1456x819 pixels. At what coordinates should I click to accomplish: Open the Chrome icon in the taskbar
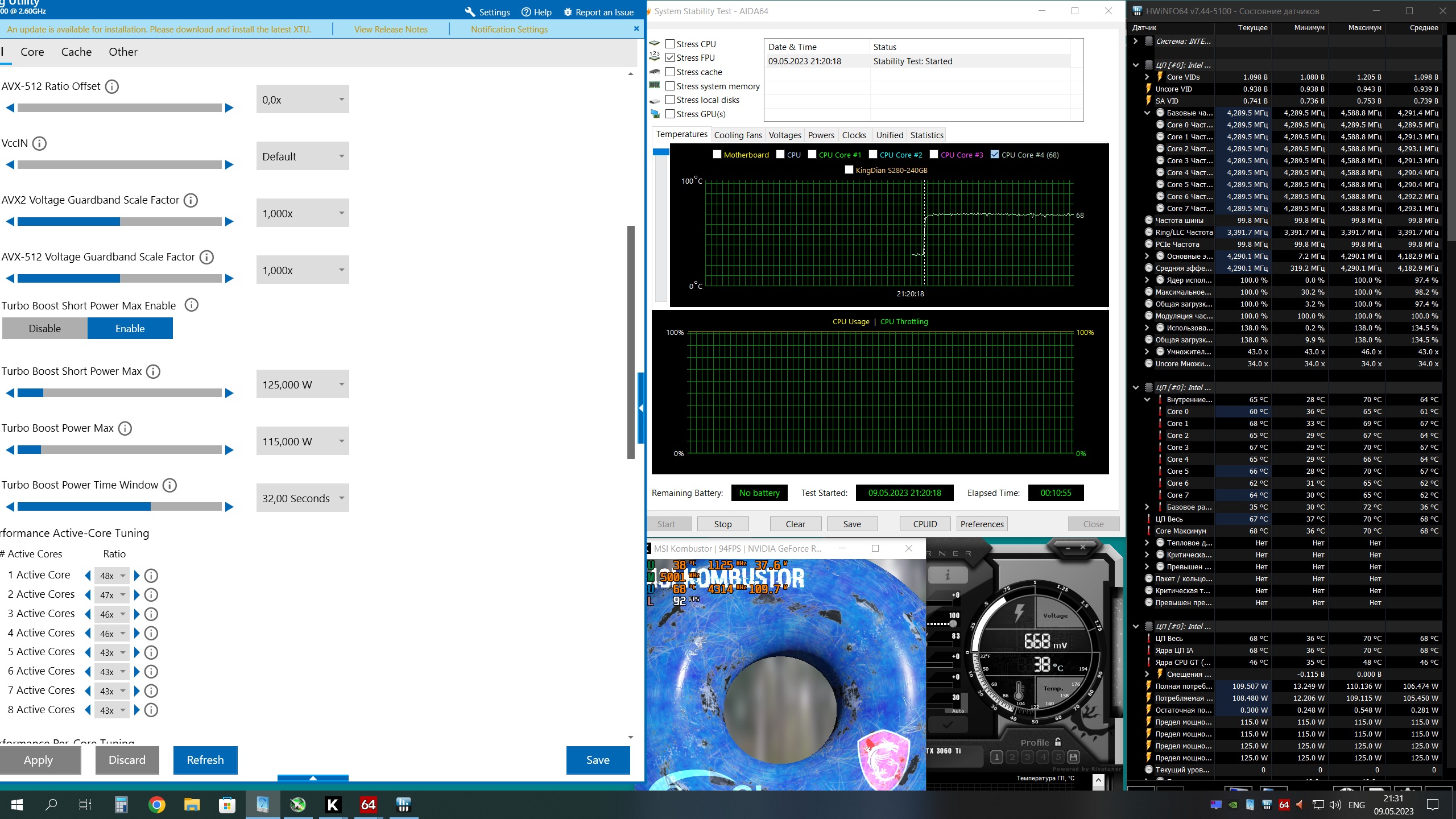156,805
